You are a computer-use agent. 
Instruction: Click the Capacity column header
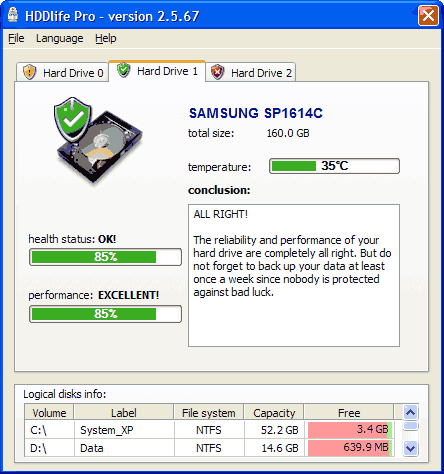click(274, 413)
